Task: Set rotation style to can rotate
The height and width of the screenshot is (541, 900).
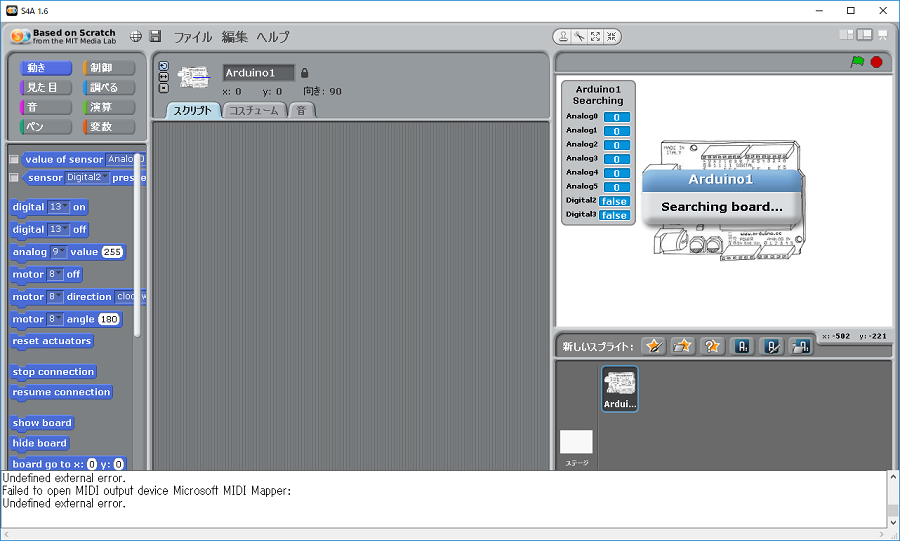Action: click(x=164, y=65)
